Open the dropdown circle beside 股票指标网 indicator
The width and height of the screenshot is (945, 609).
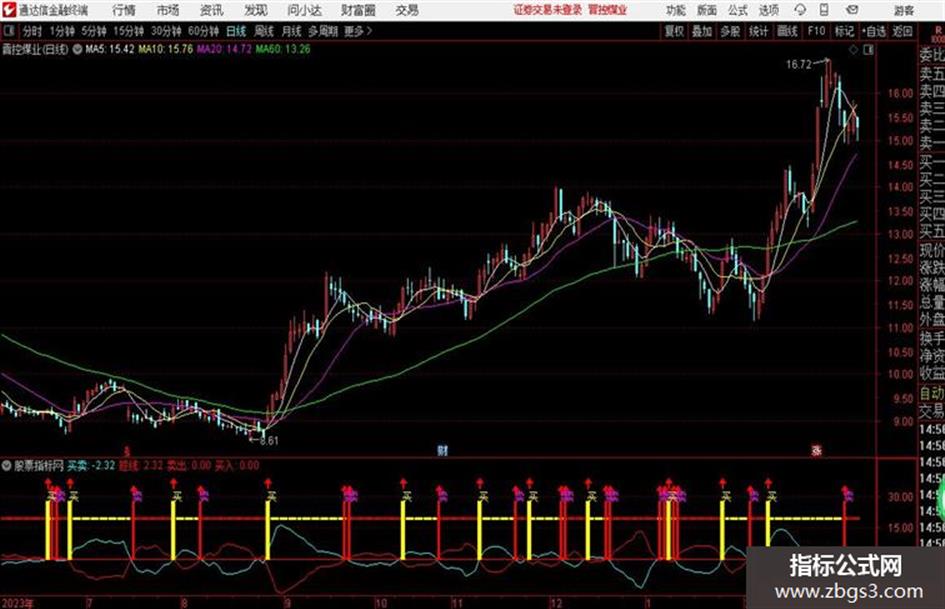tap(7, 465)
